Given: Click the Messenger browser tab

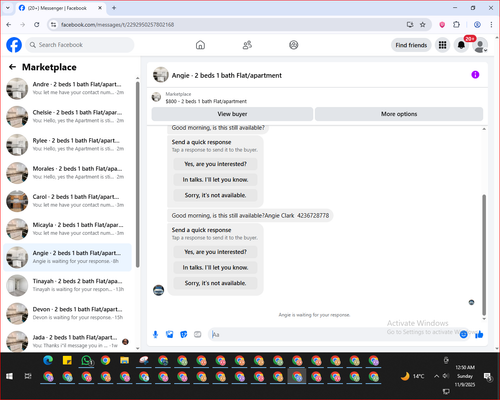Looking at the screenshot, I should [x=60, y=8].
